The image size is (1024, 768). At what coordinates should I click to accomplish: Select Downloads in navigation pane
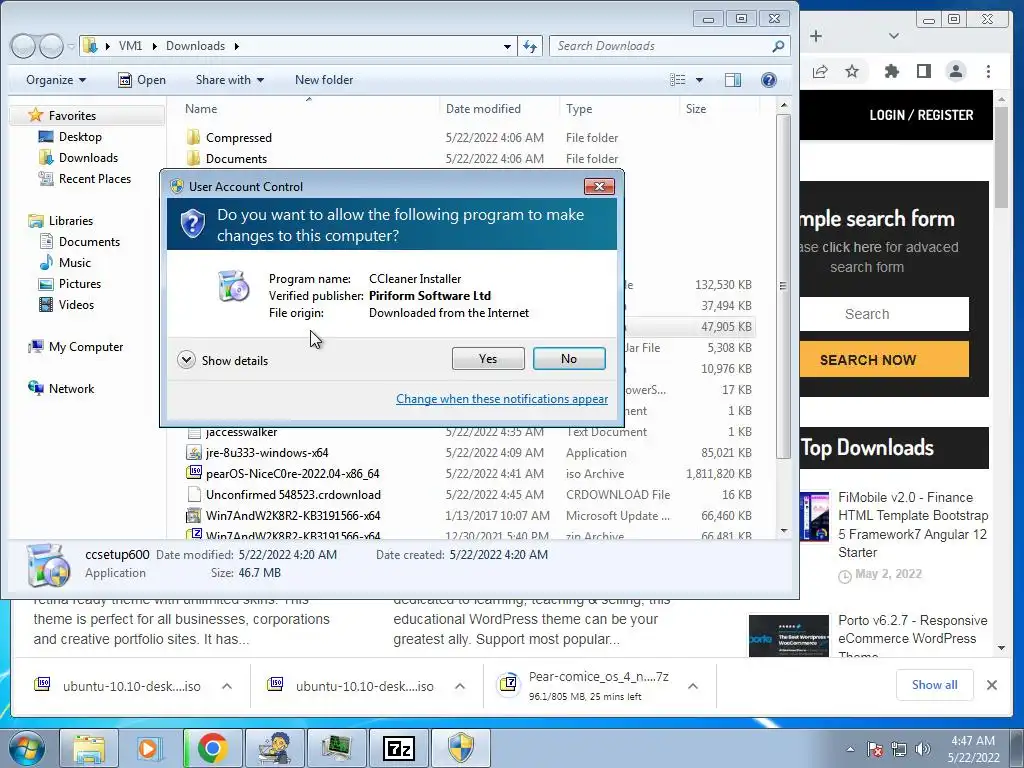pyautogui.click(x=88, y=157)
